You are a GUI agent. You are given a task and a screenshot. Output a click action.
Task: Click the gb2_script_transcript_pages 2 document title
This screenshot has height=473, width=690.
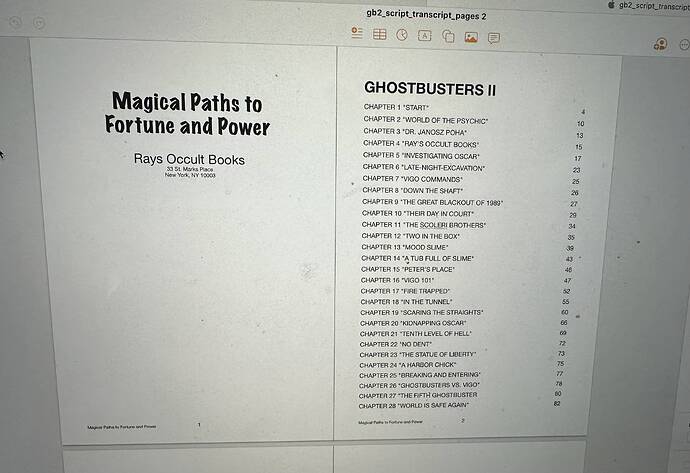click(426, 15)
